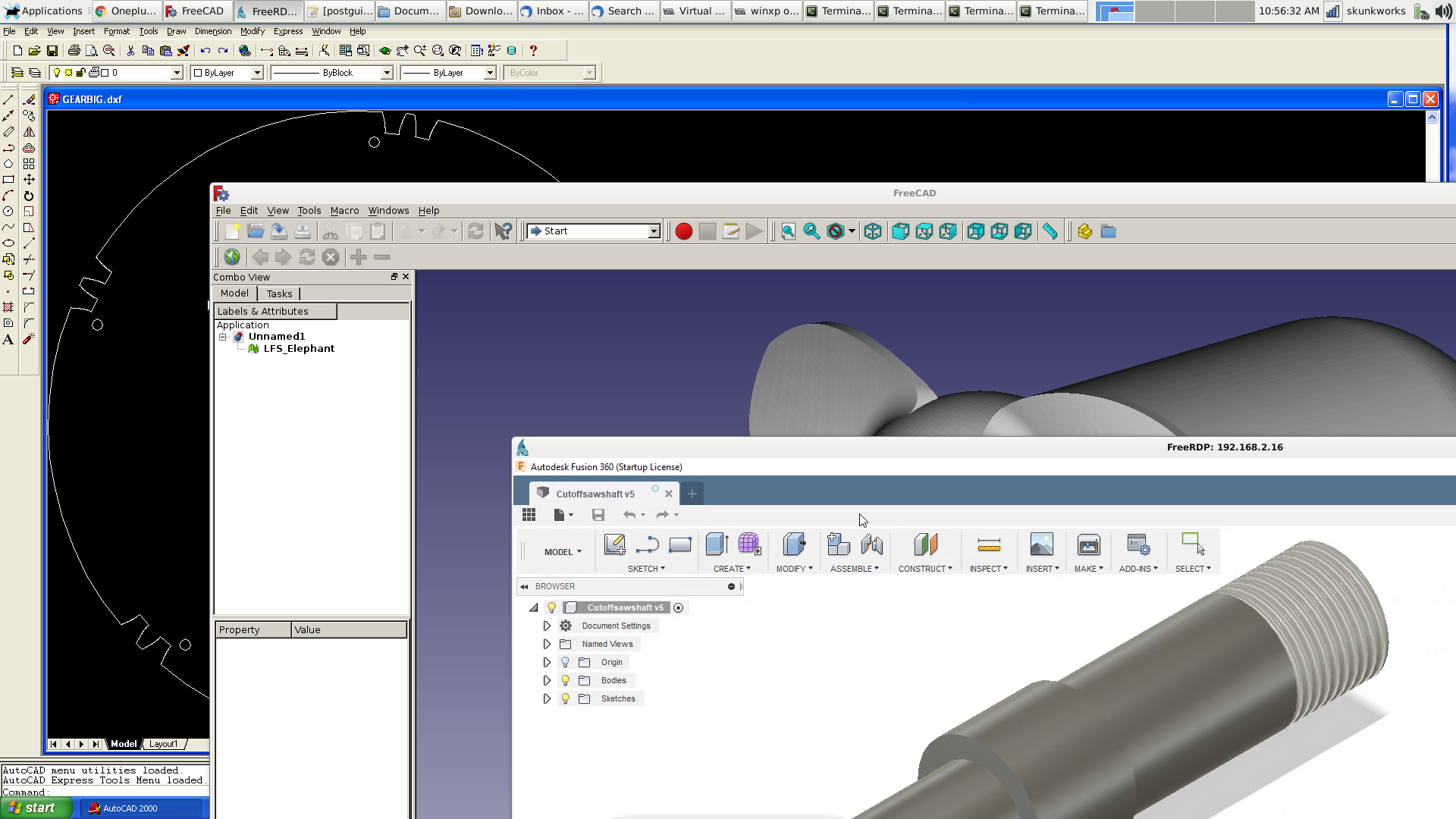Toggle Sketches folder visibility bulb
Screen dimensions: 1456x819
click(565, 698)
